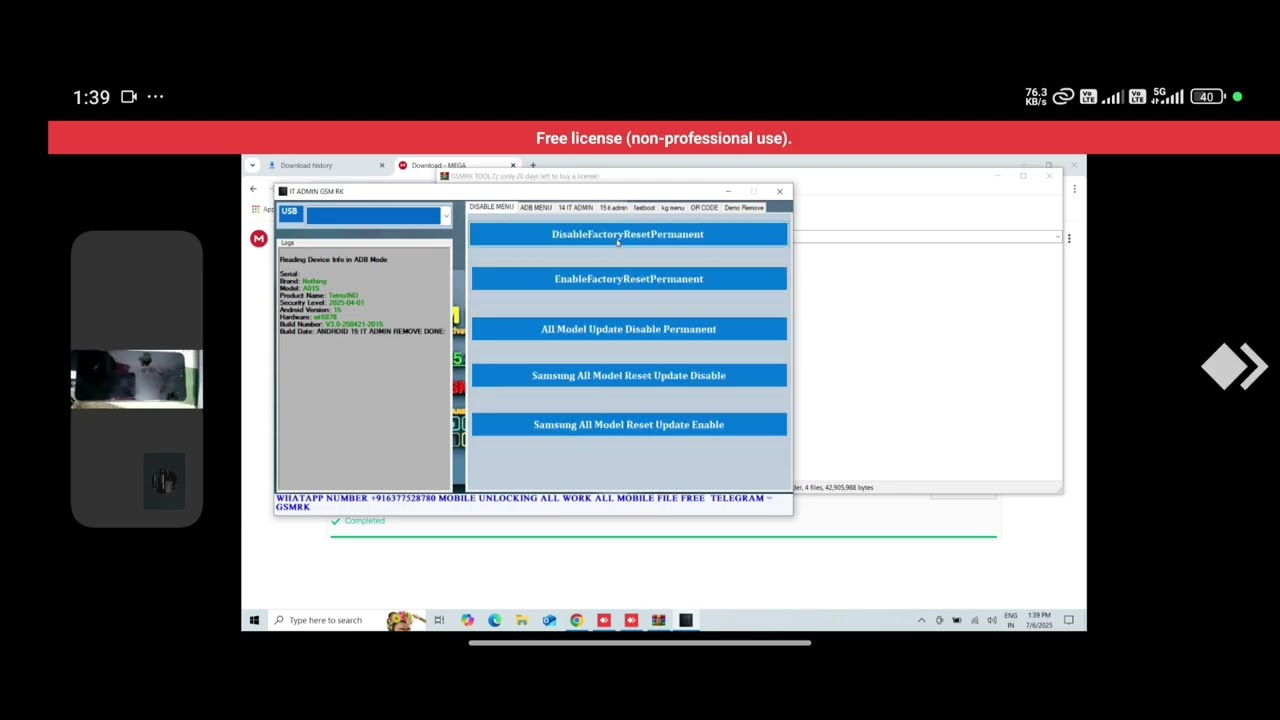Maximize the GSMRK TOOL.7z WinRAR window
Screen dimensions: 1280x720
(1023, 176)
